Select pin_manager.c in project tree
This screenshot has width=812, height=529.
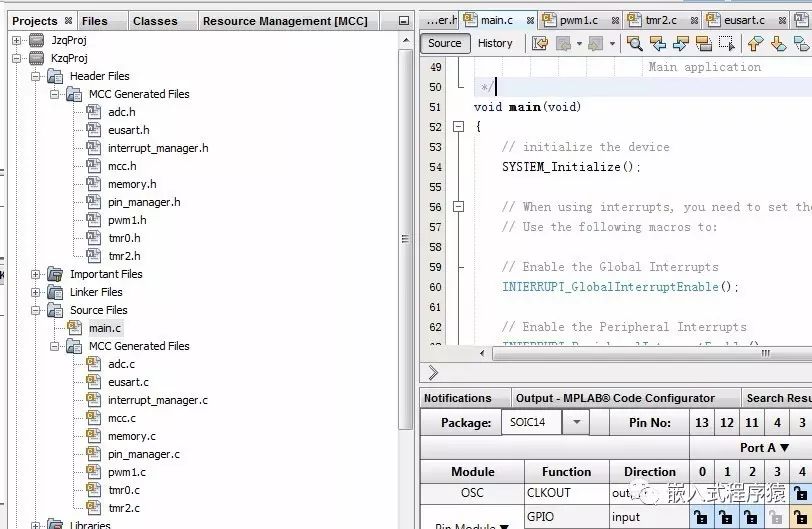144,454
